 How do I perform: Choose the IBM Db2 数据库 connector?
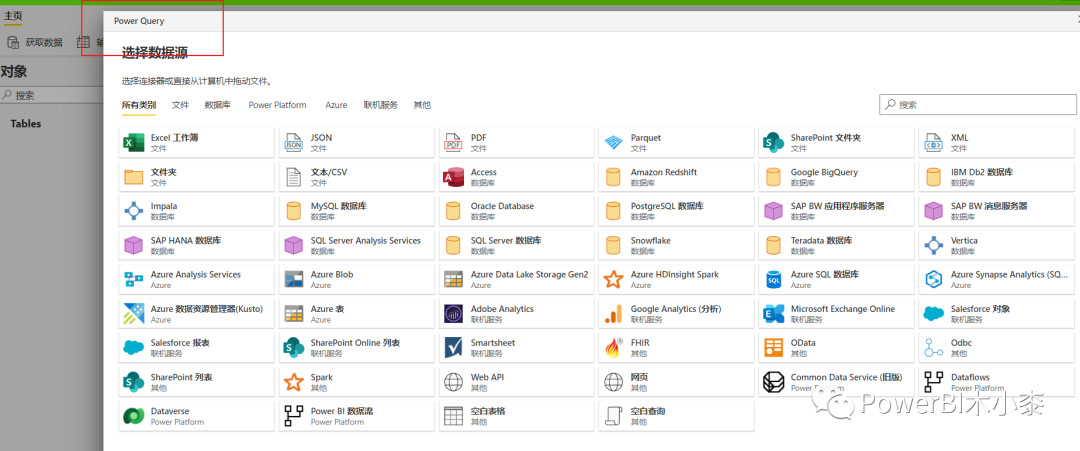click(999, 177)
